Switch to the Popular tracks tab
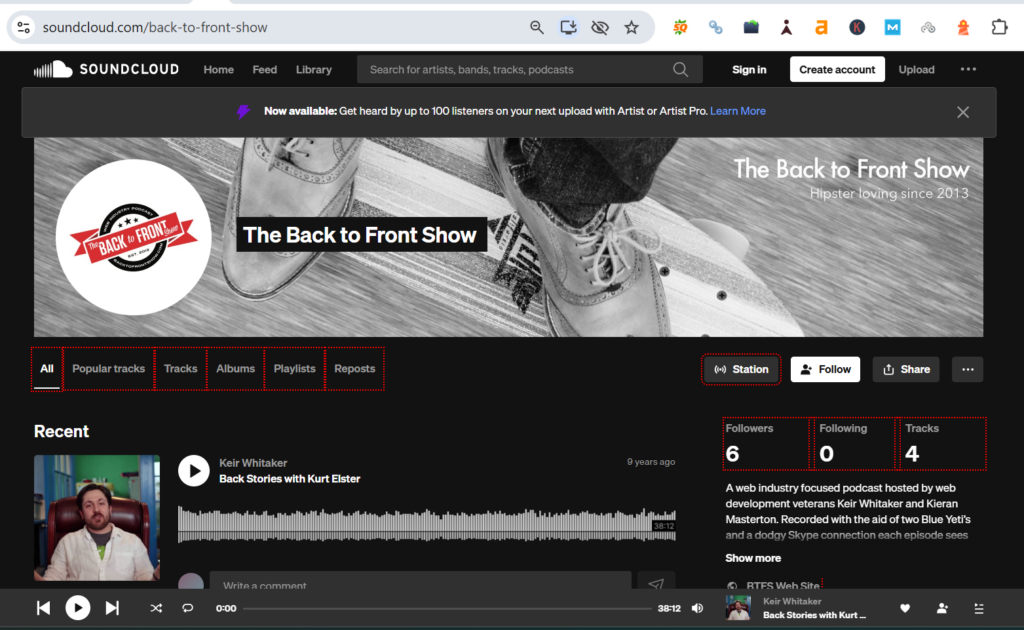Viewport: 1024px width, 630px height. (x=108, y=369)
